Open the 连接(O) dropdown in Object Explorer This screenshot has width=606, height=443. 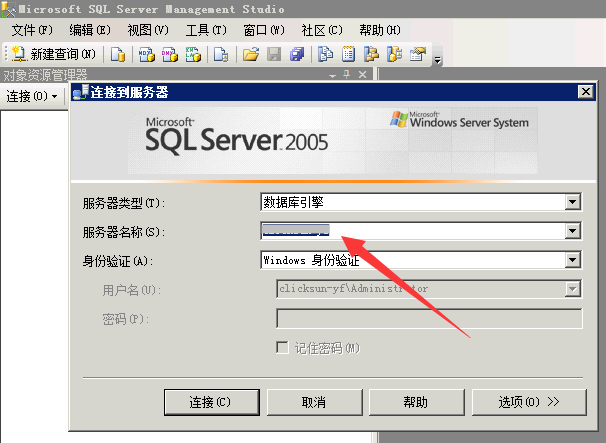pyautogui.click(x=32, y=97)
